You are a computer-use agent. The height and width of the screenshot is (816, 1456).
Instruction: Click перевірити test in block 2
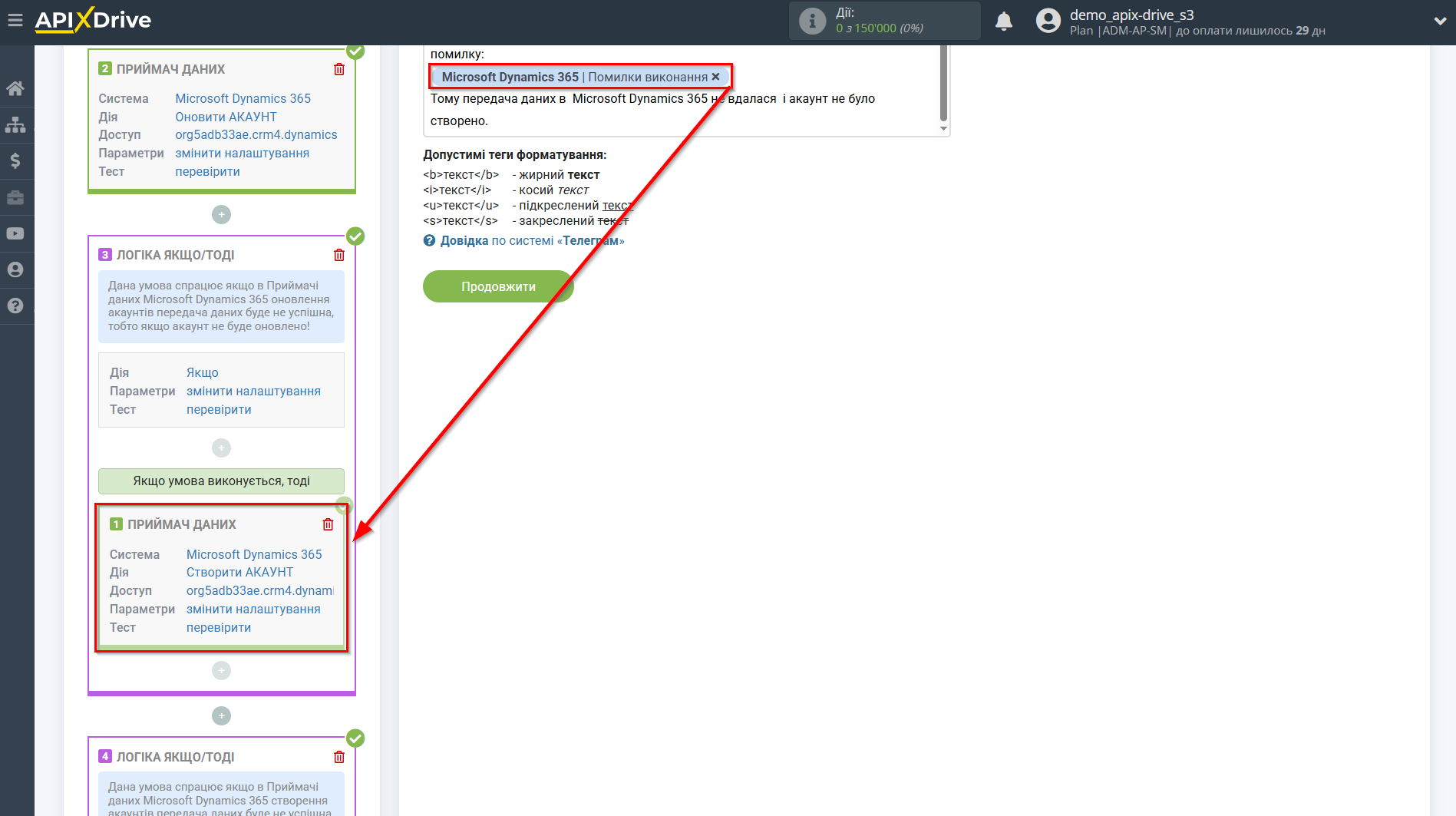click(207, 171)
